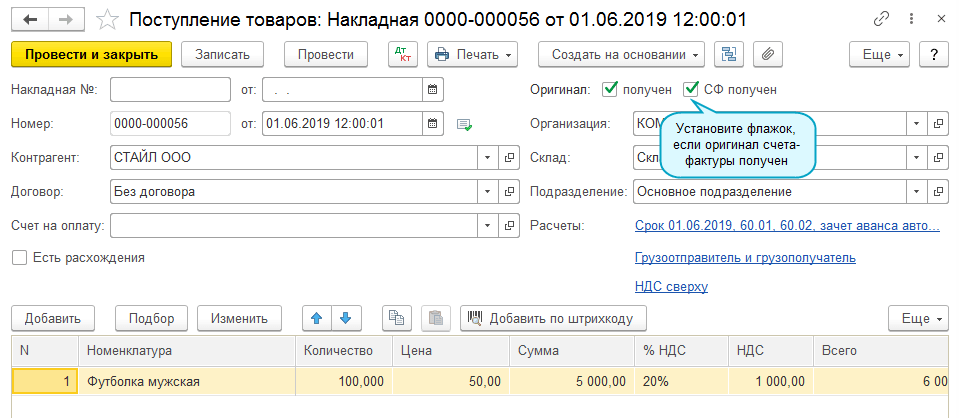Open the document structure icon
The image size is (959, 418).
point(727,54)
